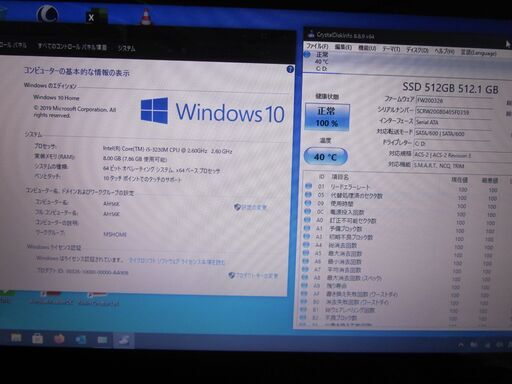Open the ディスク(D) menu in CrystalDiskInfo
Screen dimensions: 512x384
coord(417,50)
